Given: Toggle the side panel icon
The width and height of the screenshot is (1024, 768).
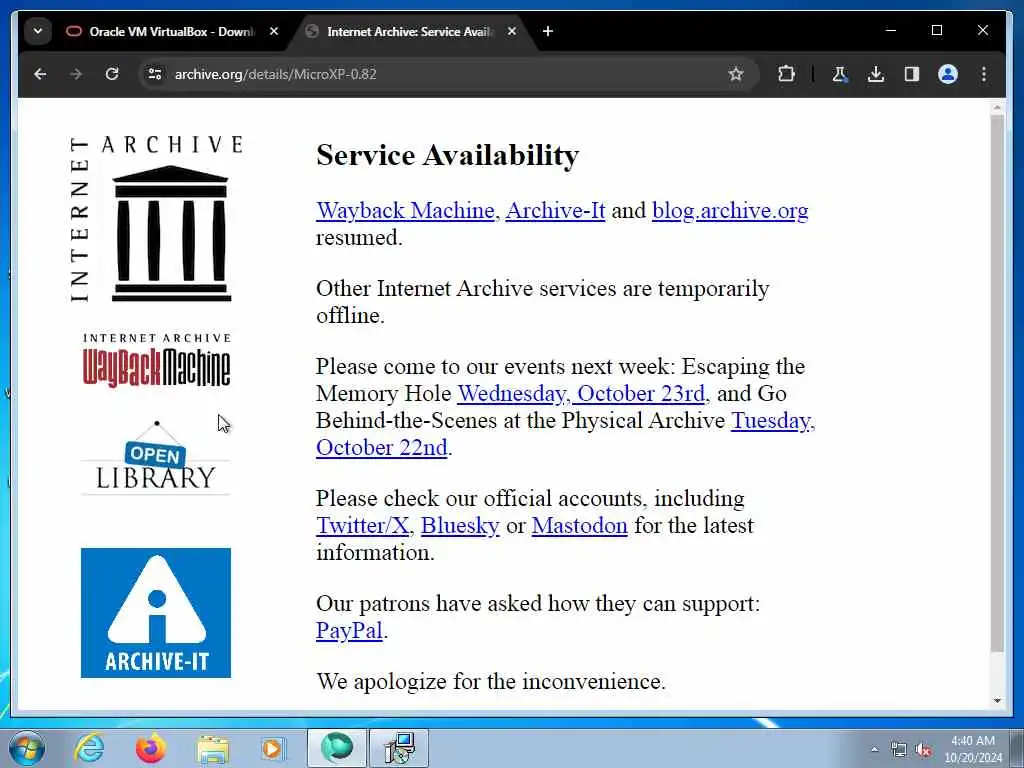Looking at the screenshot, I should click(x=912, y=74).
